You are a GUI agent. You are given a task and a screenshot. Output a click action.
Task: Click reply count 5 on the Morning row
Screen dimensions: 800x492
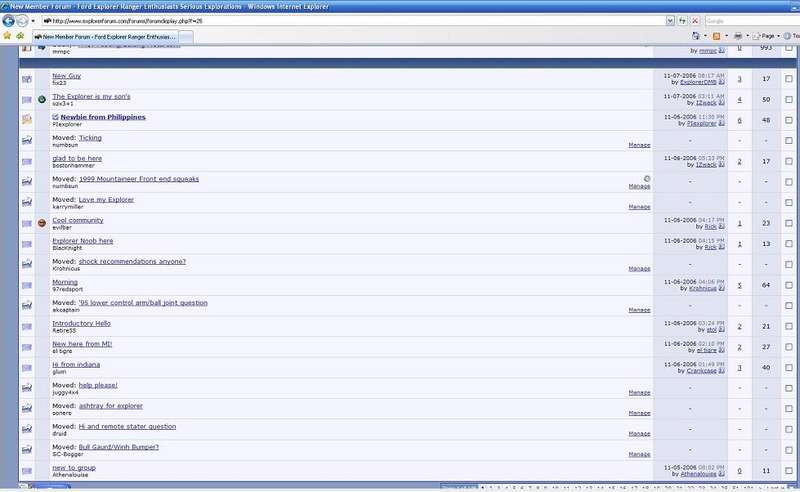(739, 285)
